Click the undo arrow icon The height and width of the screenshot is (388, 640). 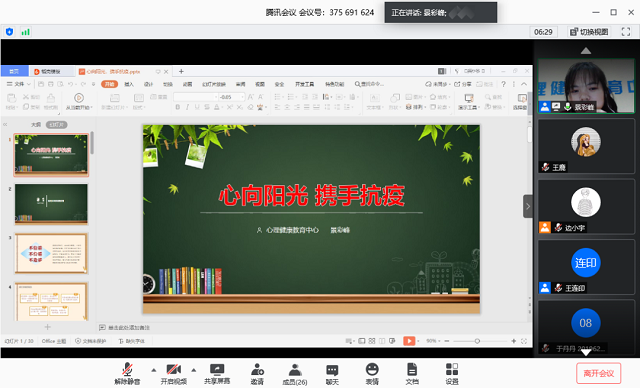70,84
